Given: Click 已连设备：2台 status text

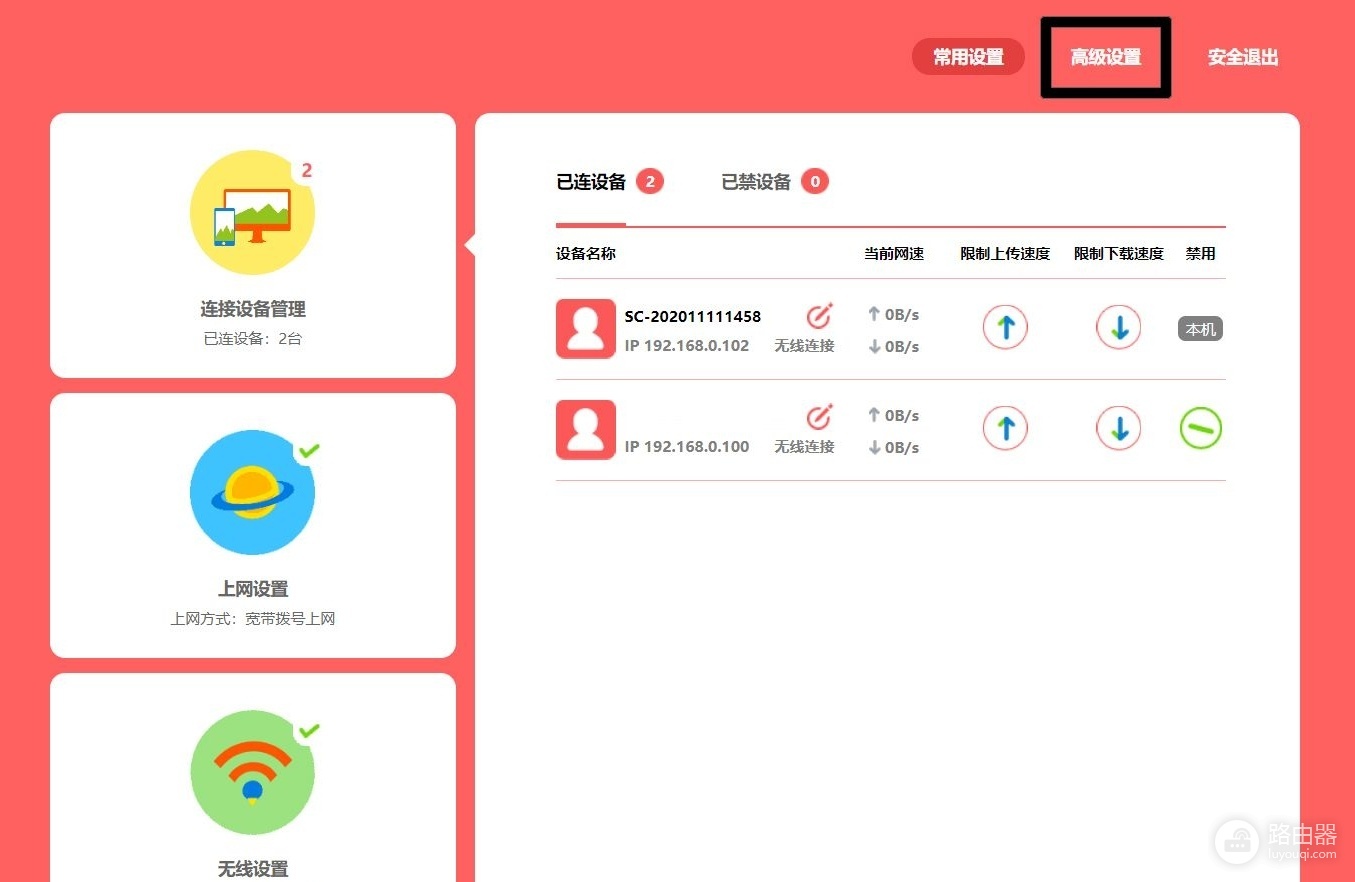Looking at the screenshot, I should coord(253,339).
